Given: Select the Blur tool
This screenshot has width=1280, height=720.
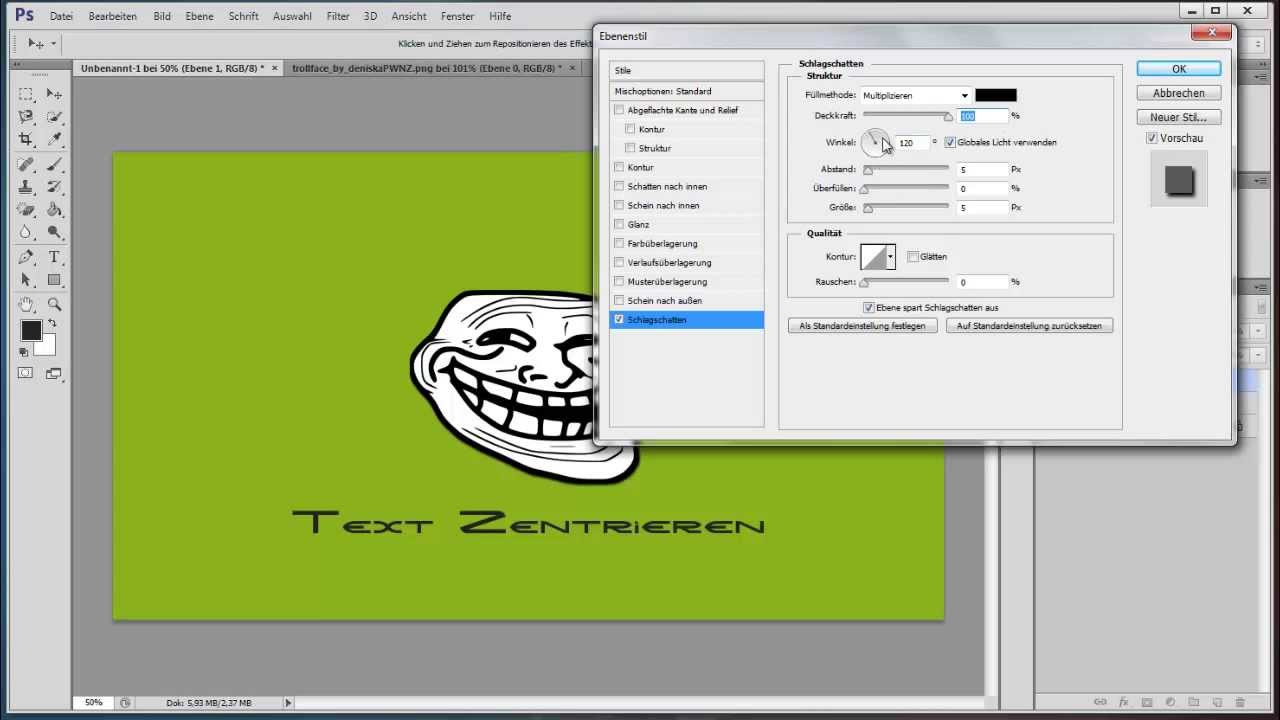Looking at the screenshot, I should pyautogui.click(x=26, y=233).
